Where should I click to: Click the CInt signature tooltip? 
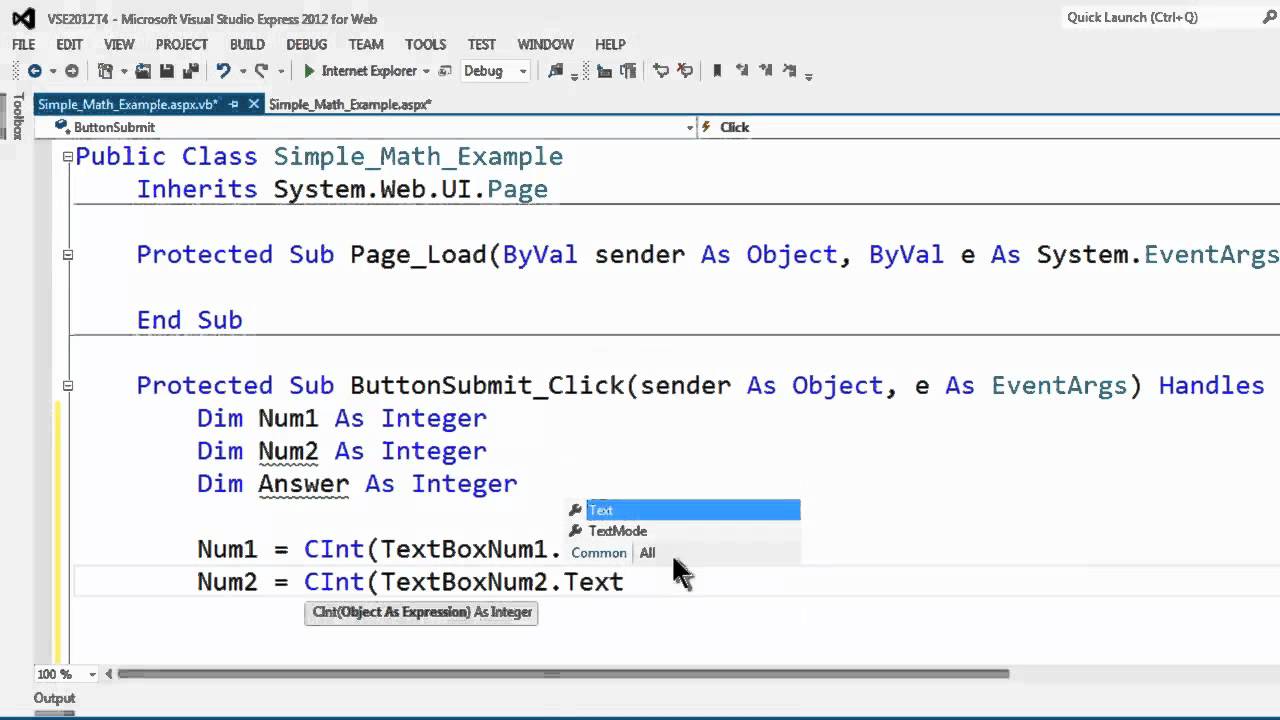[421, 612]
